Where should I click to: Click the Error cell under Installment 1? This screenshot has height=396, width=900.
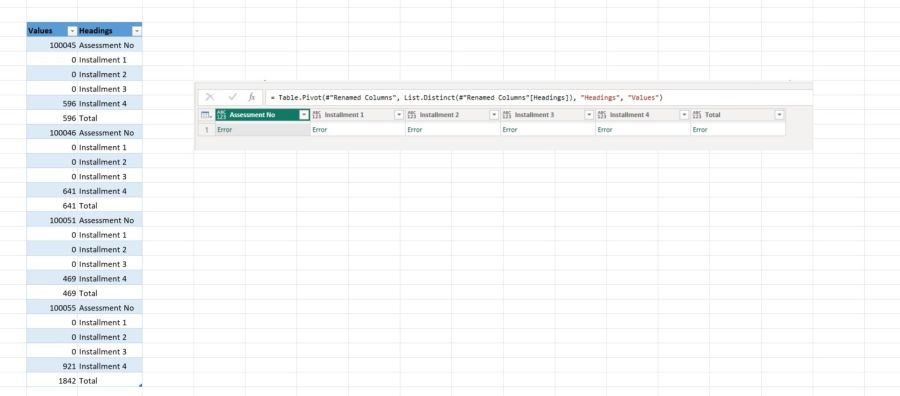pyautogui.click(x=358, y=130)
